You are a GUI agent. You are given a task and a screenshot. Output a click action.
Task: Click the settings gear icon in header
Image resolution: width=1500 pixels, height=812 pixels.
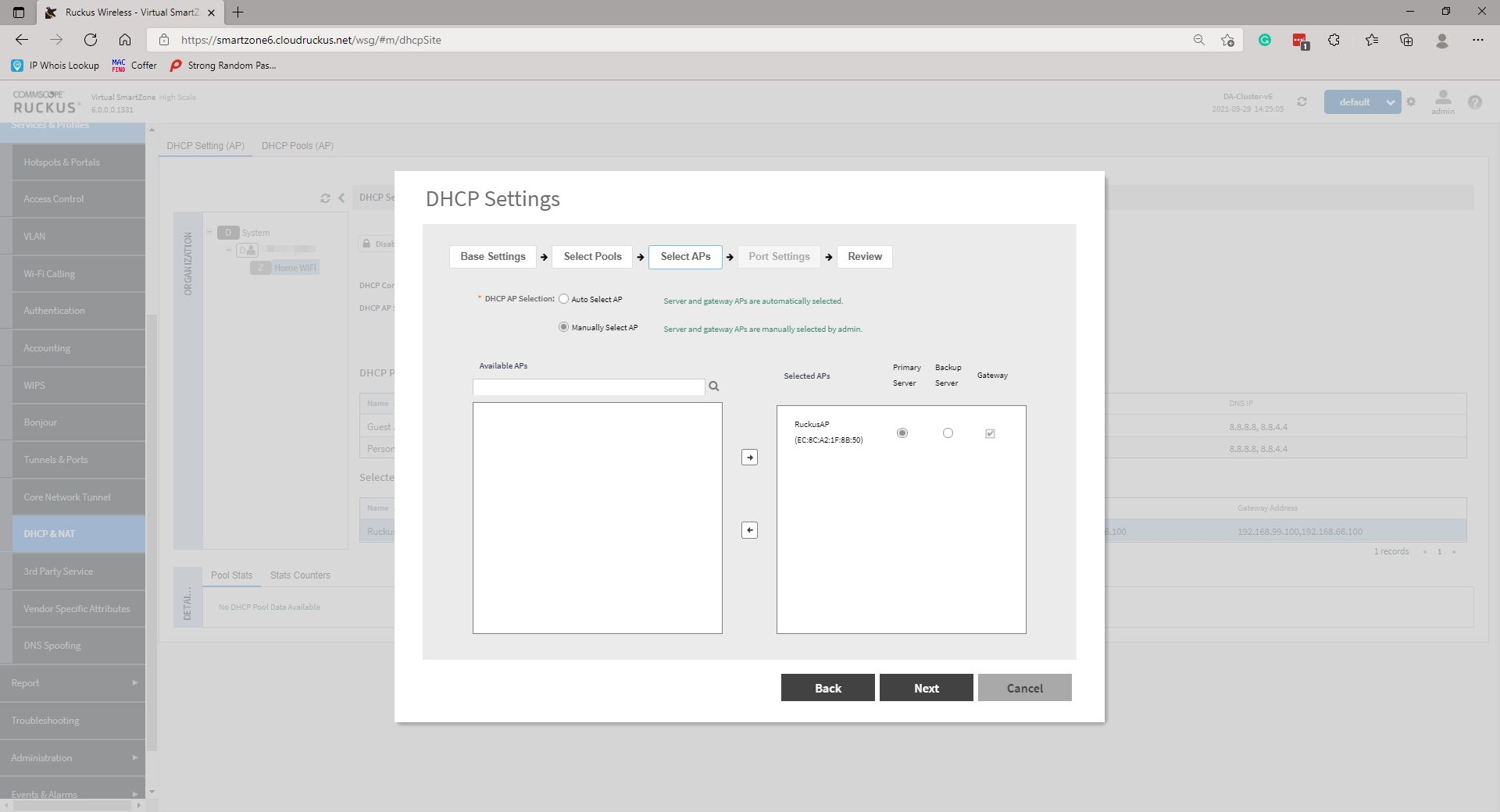(x=1411, y=102)
